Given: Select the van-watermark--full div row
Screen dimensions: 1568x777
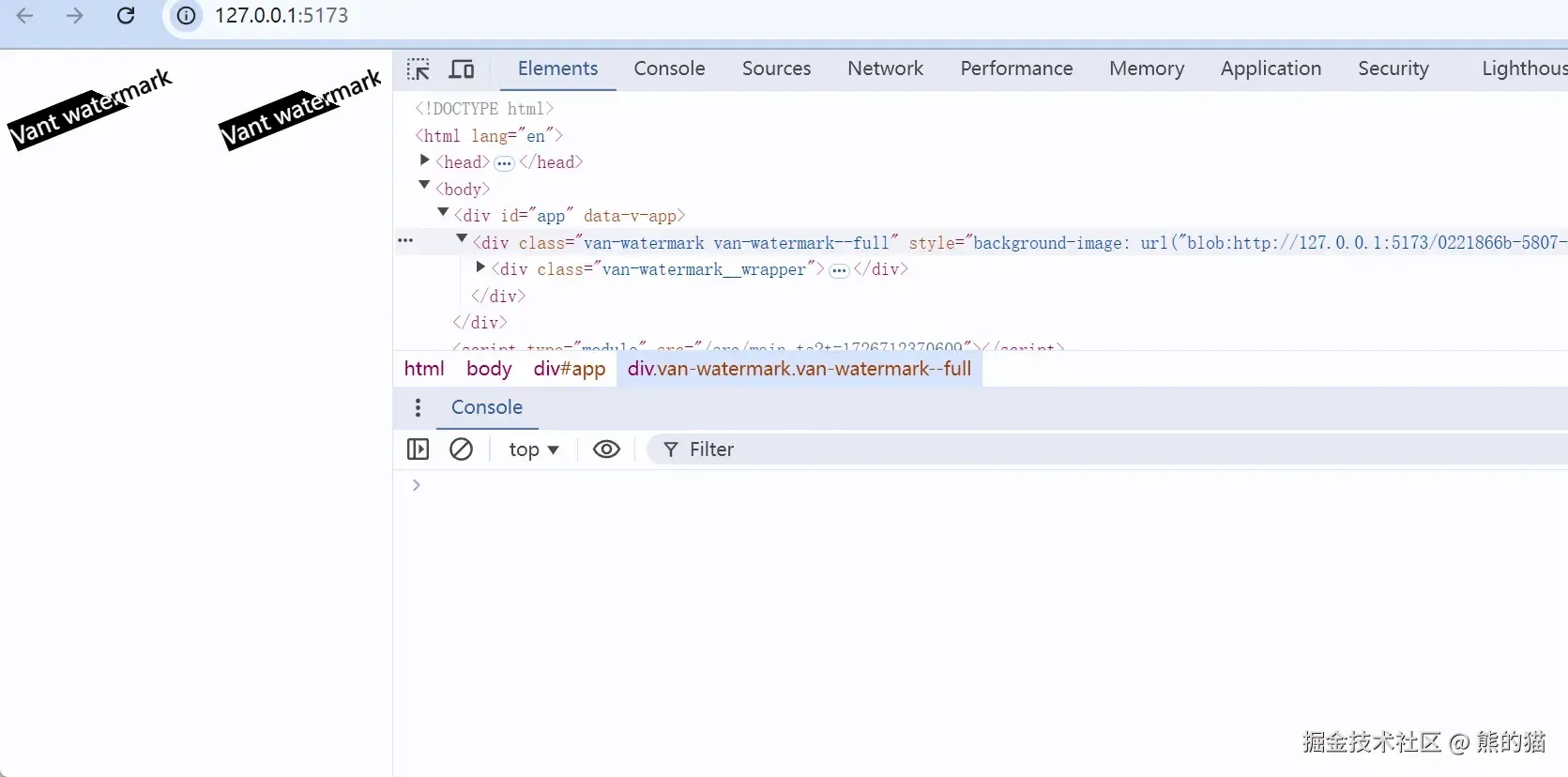Looking at the screenshot, I should [981, 242].
